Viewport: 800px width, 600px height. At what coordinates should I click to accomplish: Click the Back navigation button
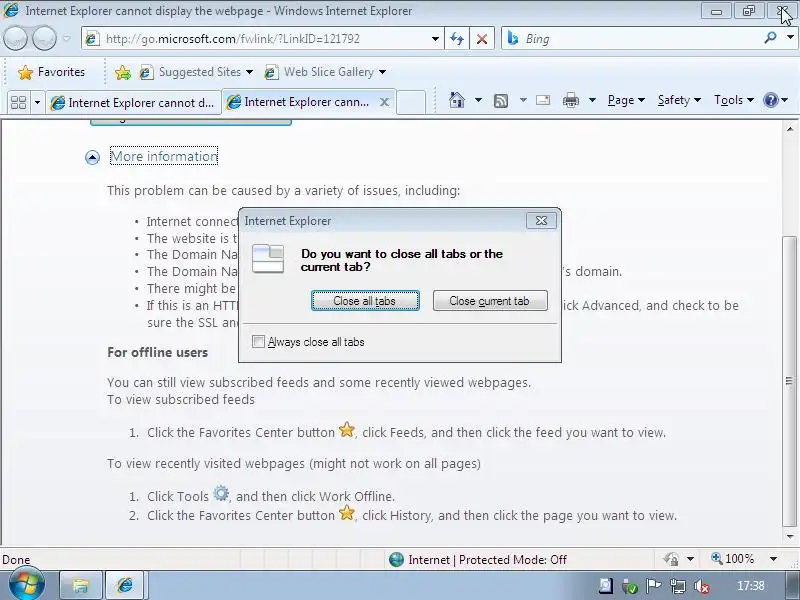click(x=15, y=38)
